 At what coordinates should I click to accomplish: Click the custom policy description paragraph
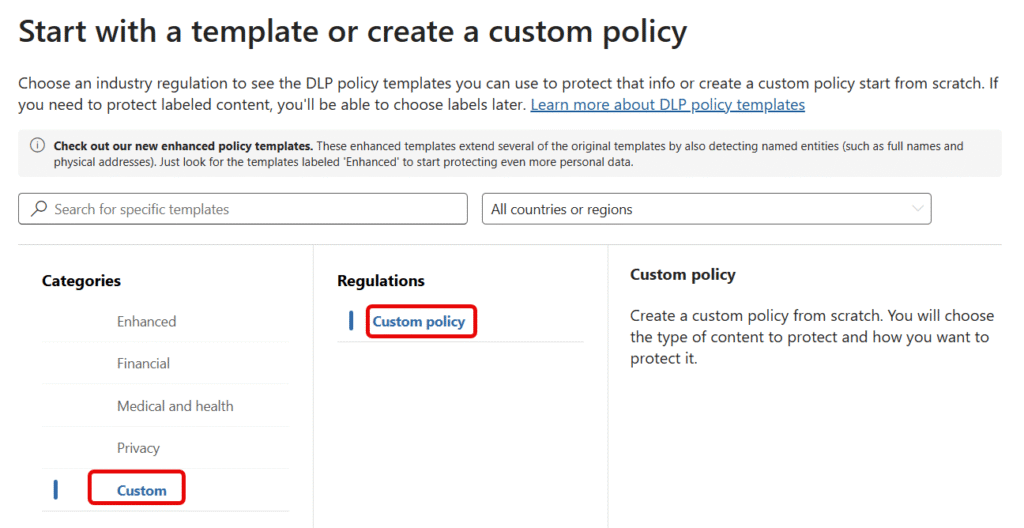pos(812,337)
